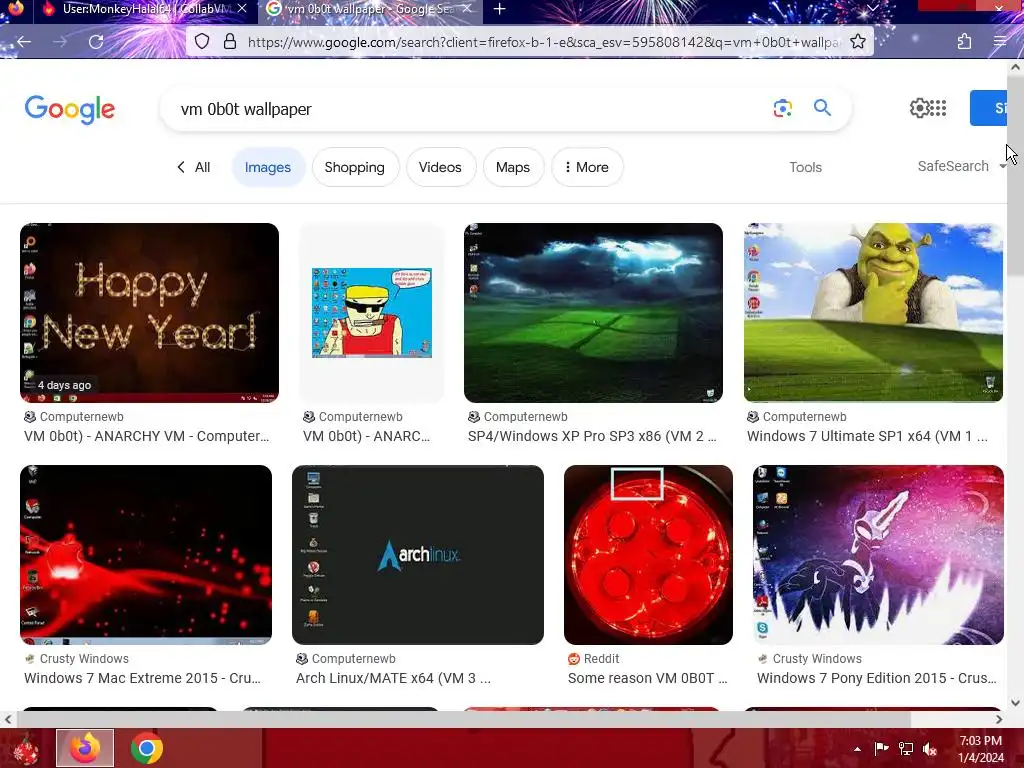Open the red glowing circles Reddit thumbnail

pos(648,555)
